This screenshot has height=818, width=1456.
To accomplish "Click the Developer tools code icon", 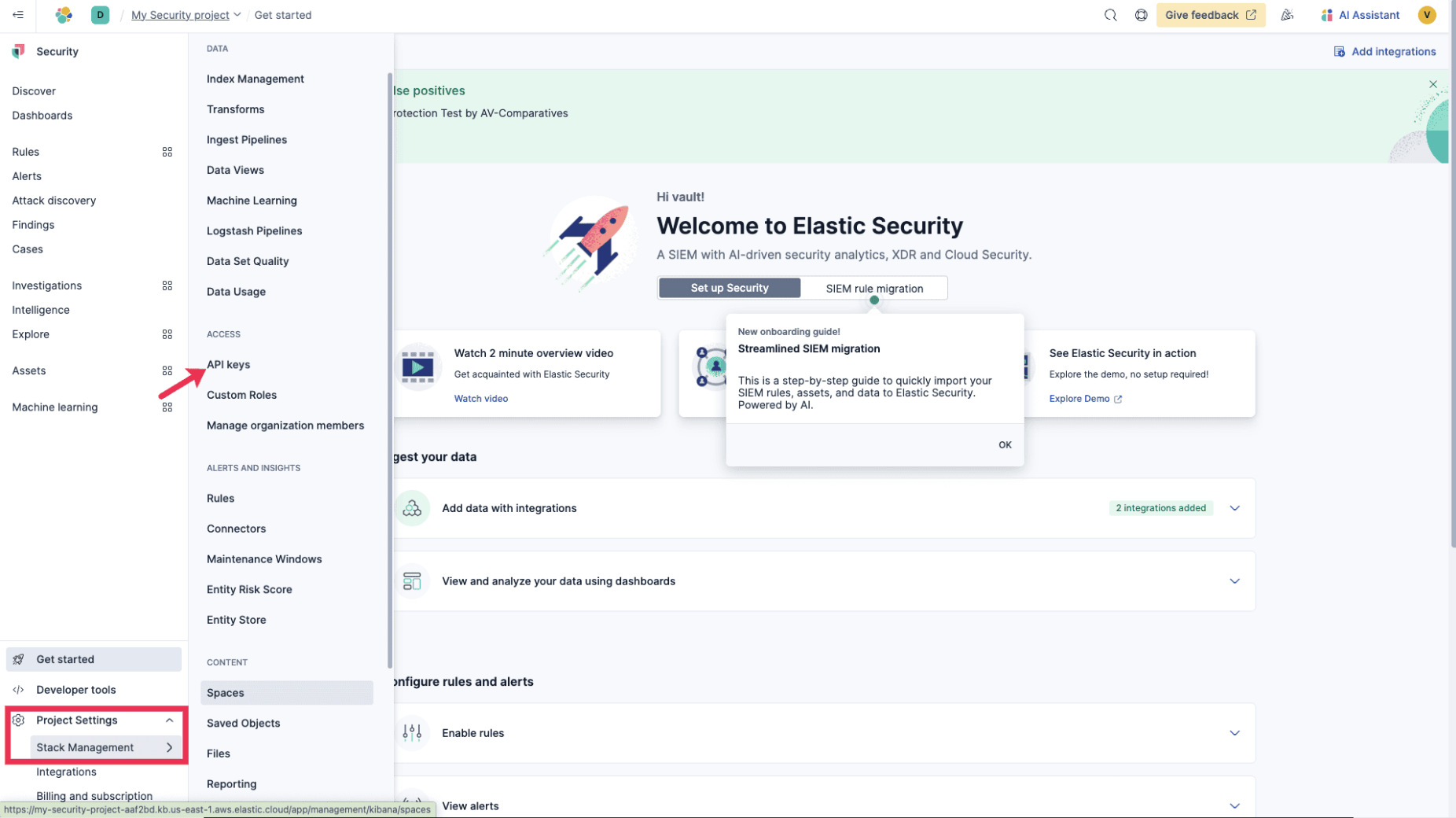I will (18, 690).
